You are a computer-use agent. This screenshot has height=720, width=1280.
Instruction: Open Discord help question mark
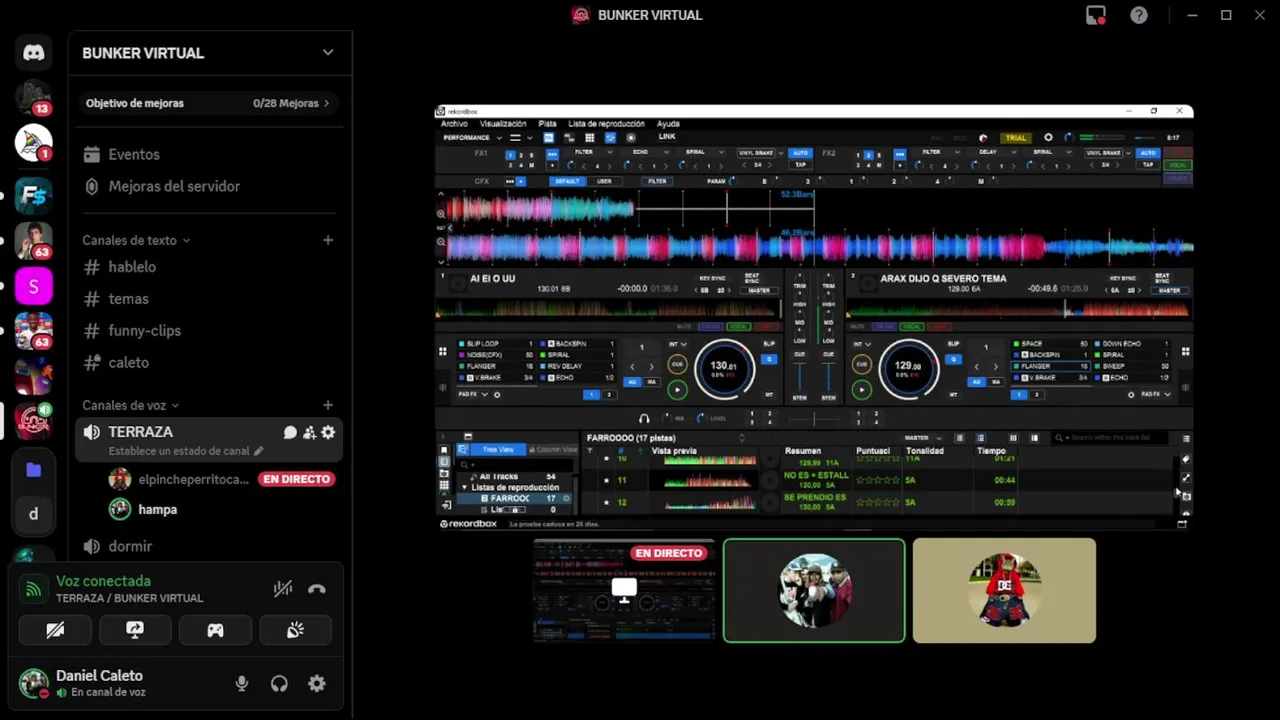[x=1139, y=15]
